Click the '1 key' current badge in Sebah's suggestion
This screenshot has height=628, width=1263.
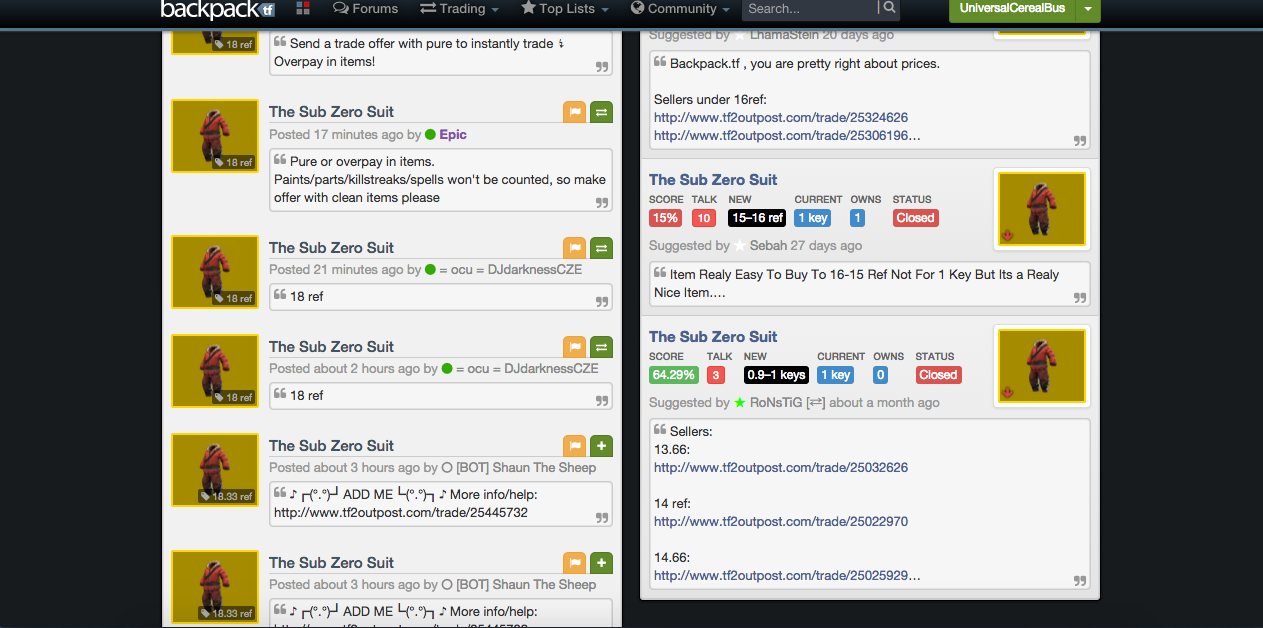point(813,218)
